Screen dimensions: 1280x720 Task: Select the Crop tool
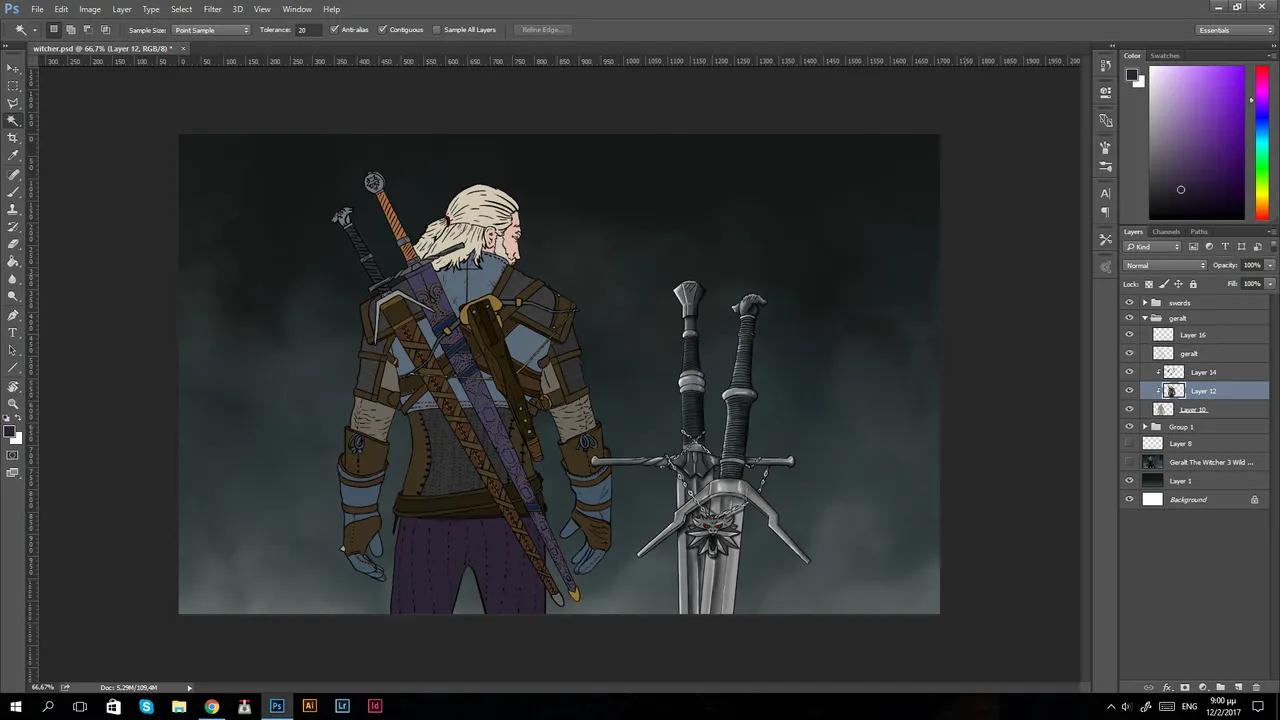coord(13,138)
